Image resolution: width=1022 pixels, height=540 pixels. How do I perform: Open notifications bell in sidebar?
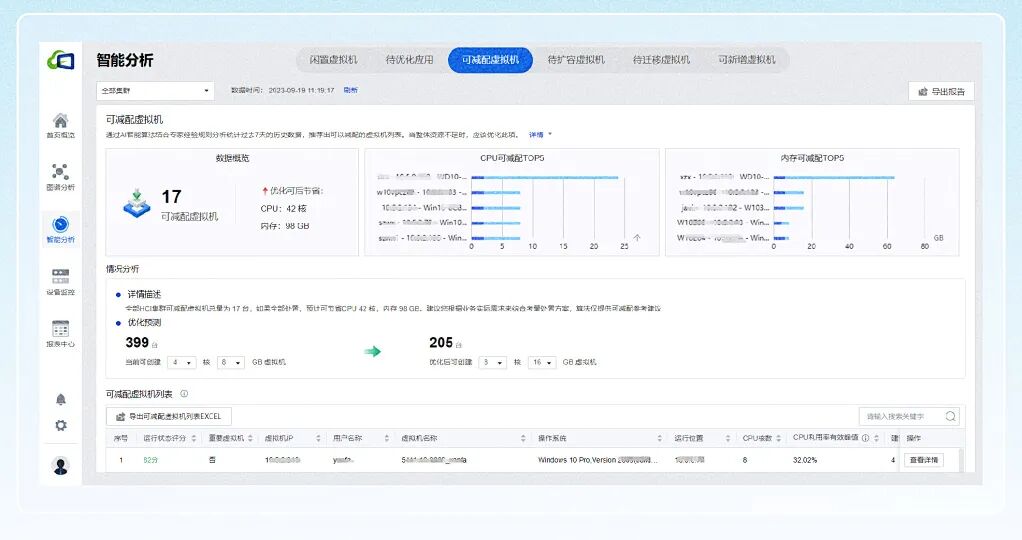coord(61,399)
